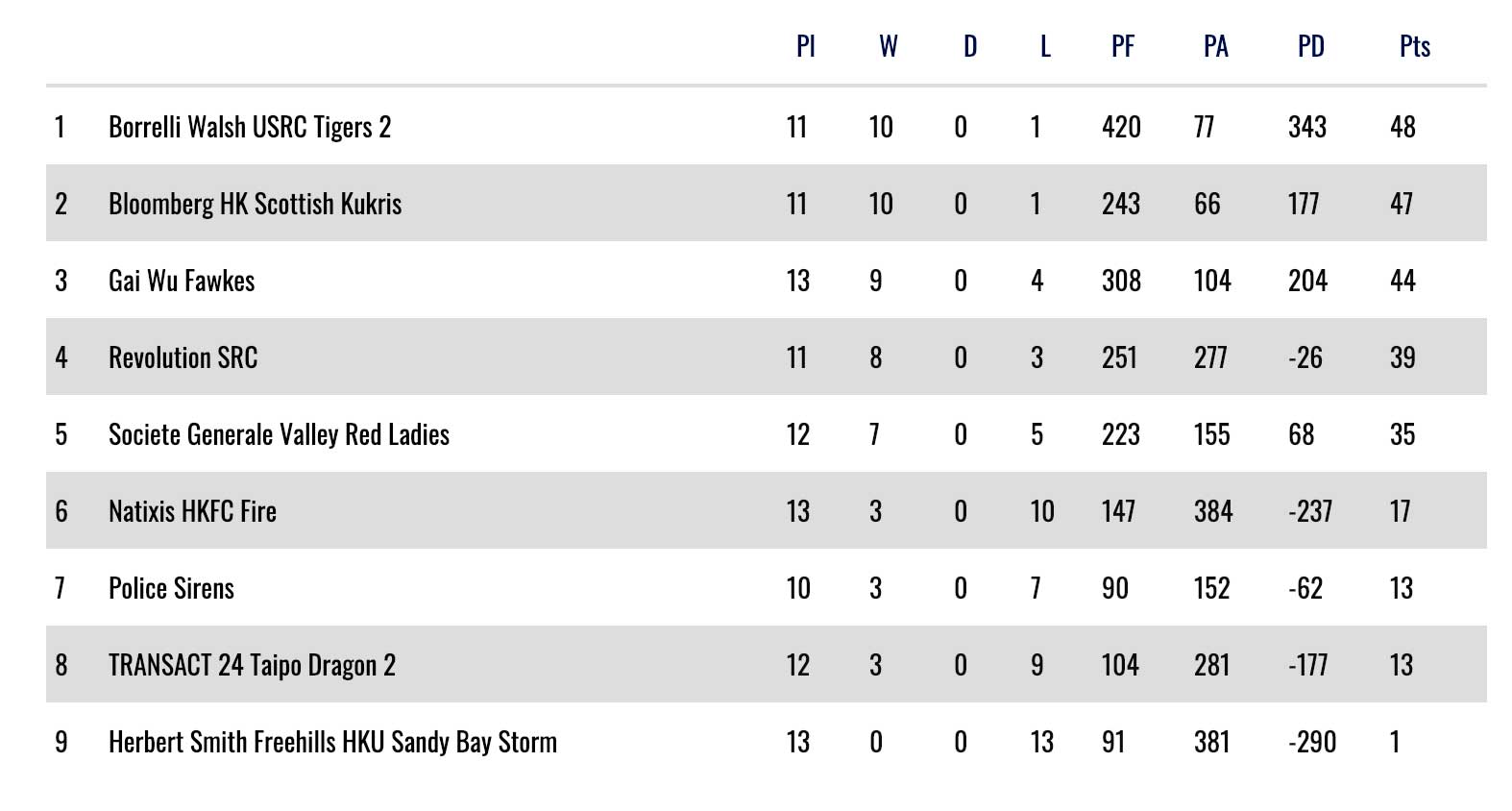The height and width of the screenshot is (811, 1512).
Task: Open Societe Generale Valley Red Ladies
Action: 279,434
